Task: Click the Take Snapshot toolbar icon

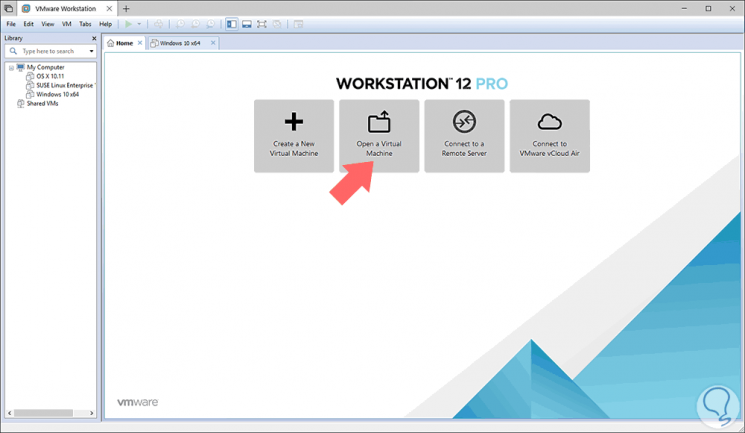Action: click(181, 24)
